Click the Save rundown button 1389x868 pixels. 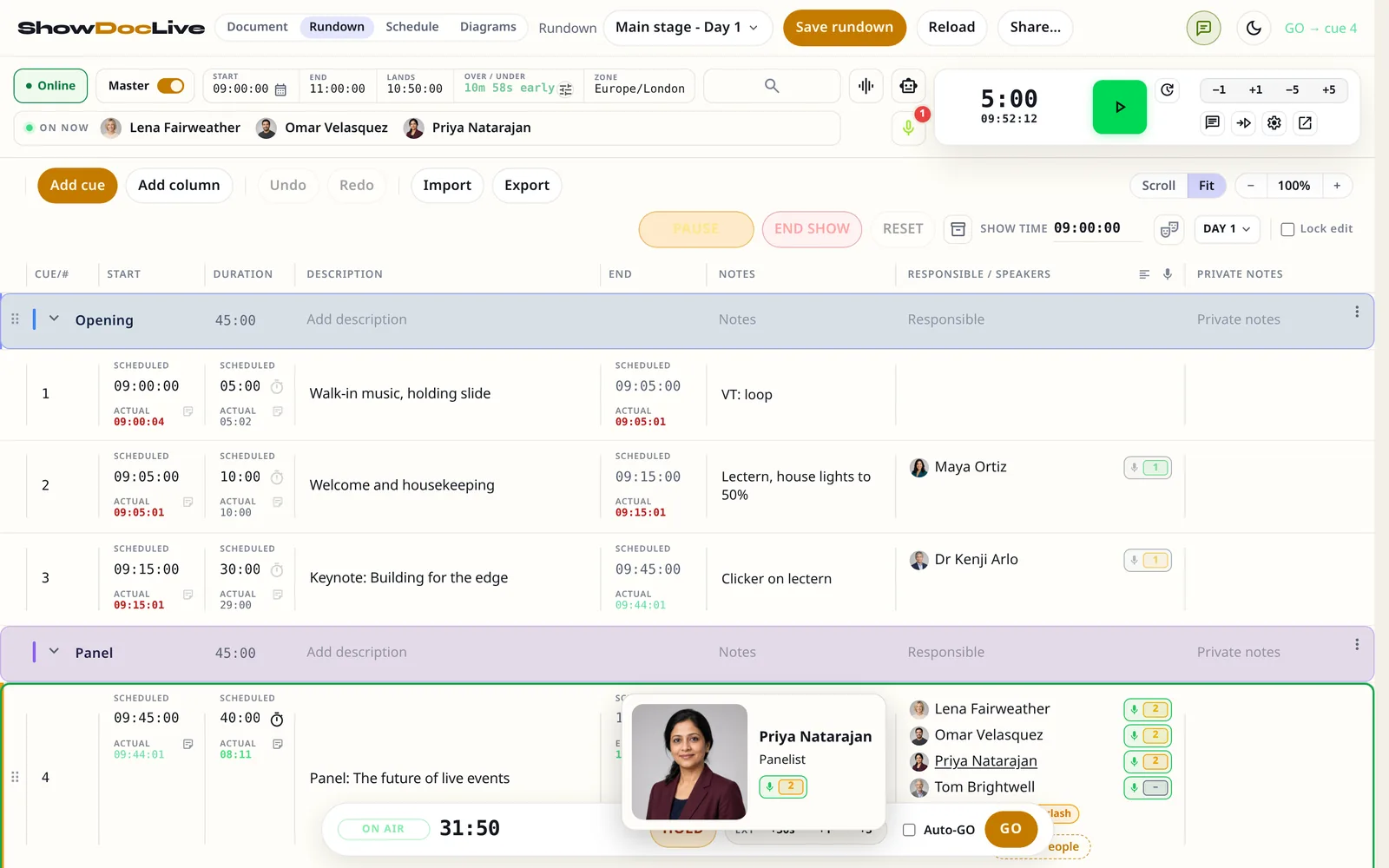tap(844, 28)
